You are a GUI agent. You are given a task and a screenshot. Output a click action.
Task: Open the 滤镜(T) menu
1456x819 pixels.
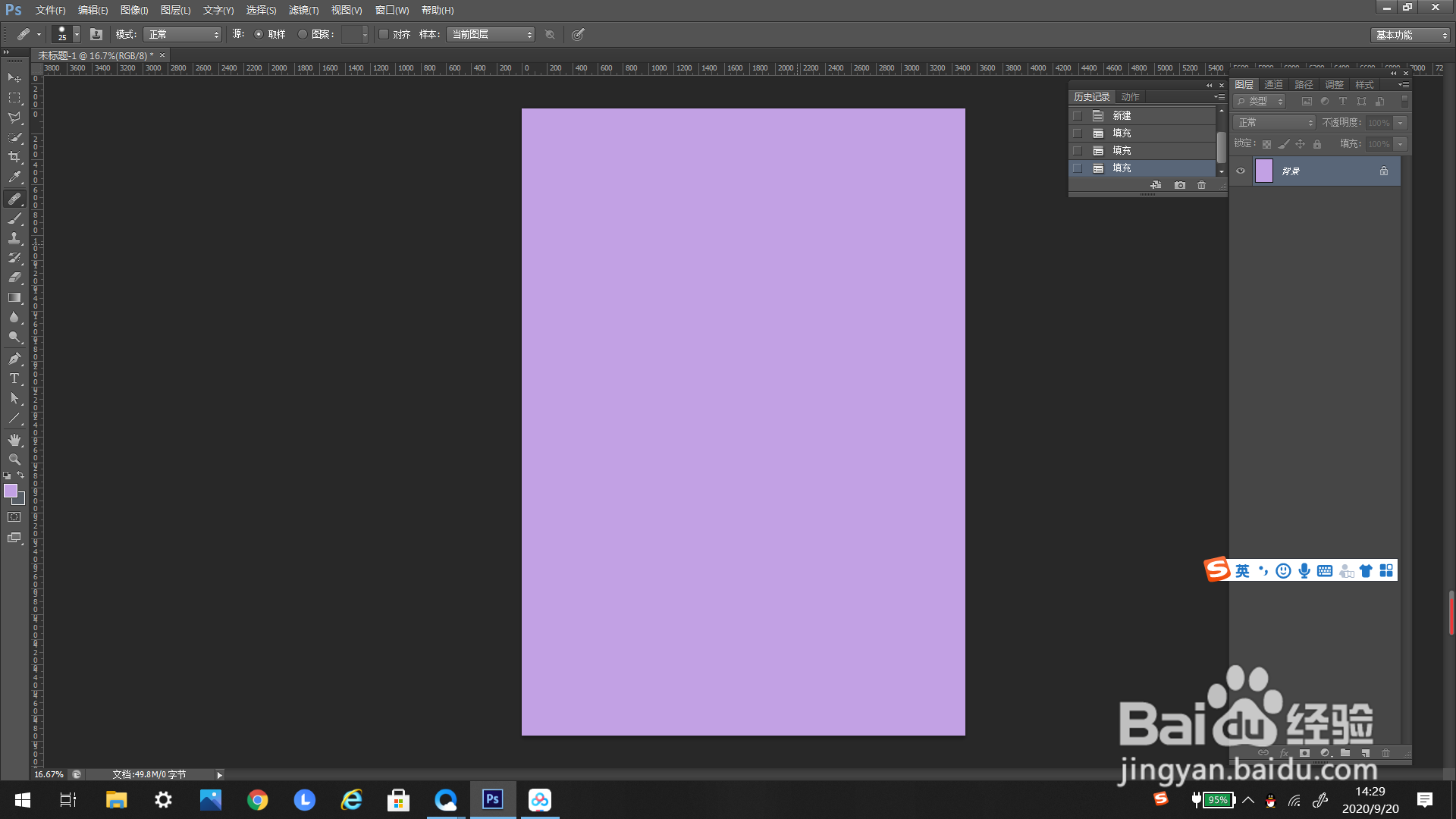(303, 10)
